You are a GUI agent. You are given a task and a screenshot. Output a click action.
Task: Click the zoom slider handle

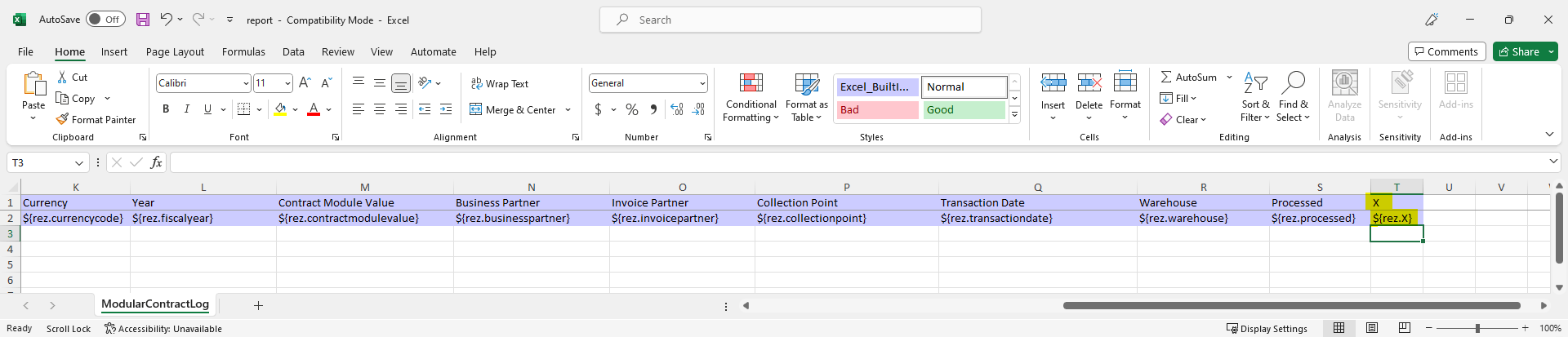pyautogui.click(x=1477, y=328)
